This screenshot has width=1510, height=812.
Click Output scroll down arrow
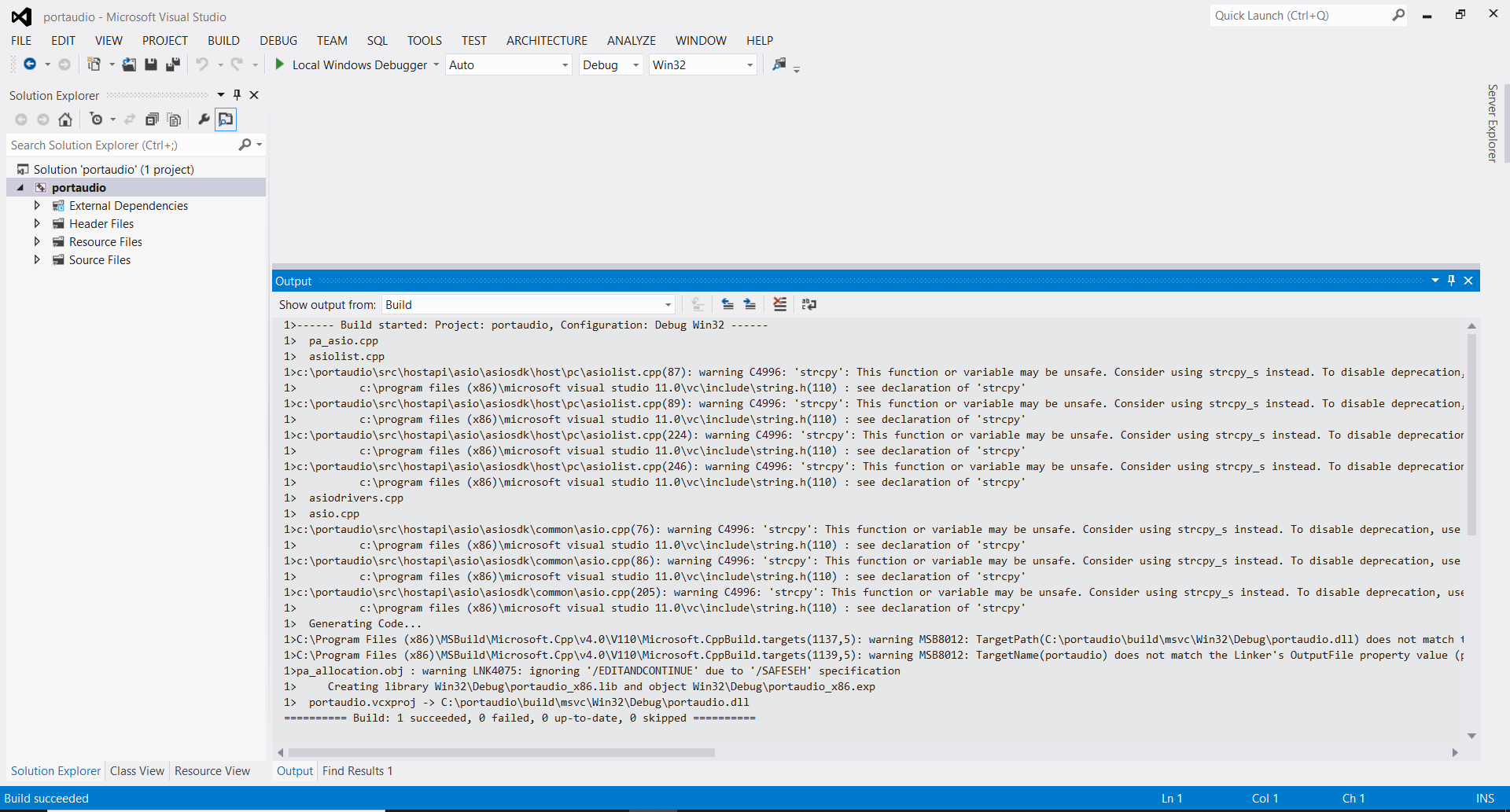click(1471, 736)
